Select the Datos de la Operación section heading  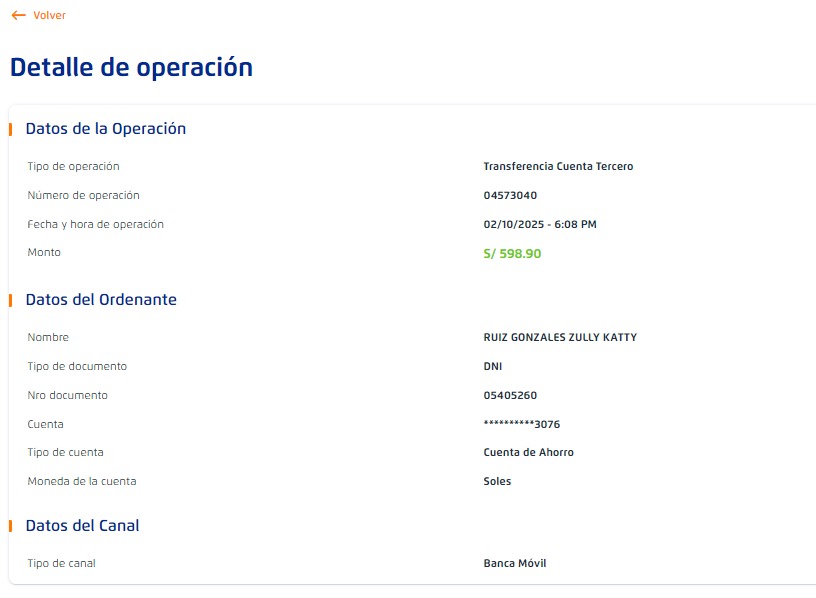click(x=105, y=129)
